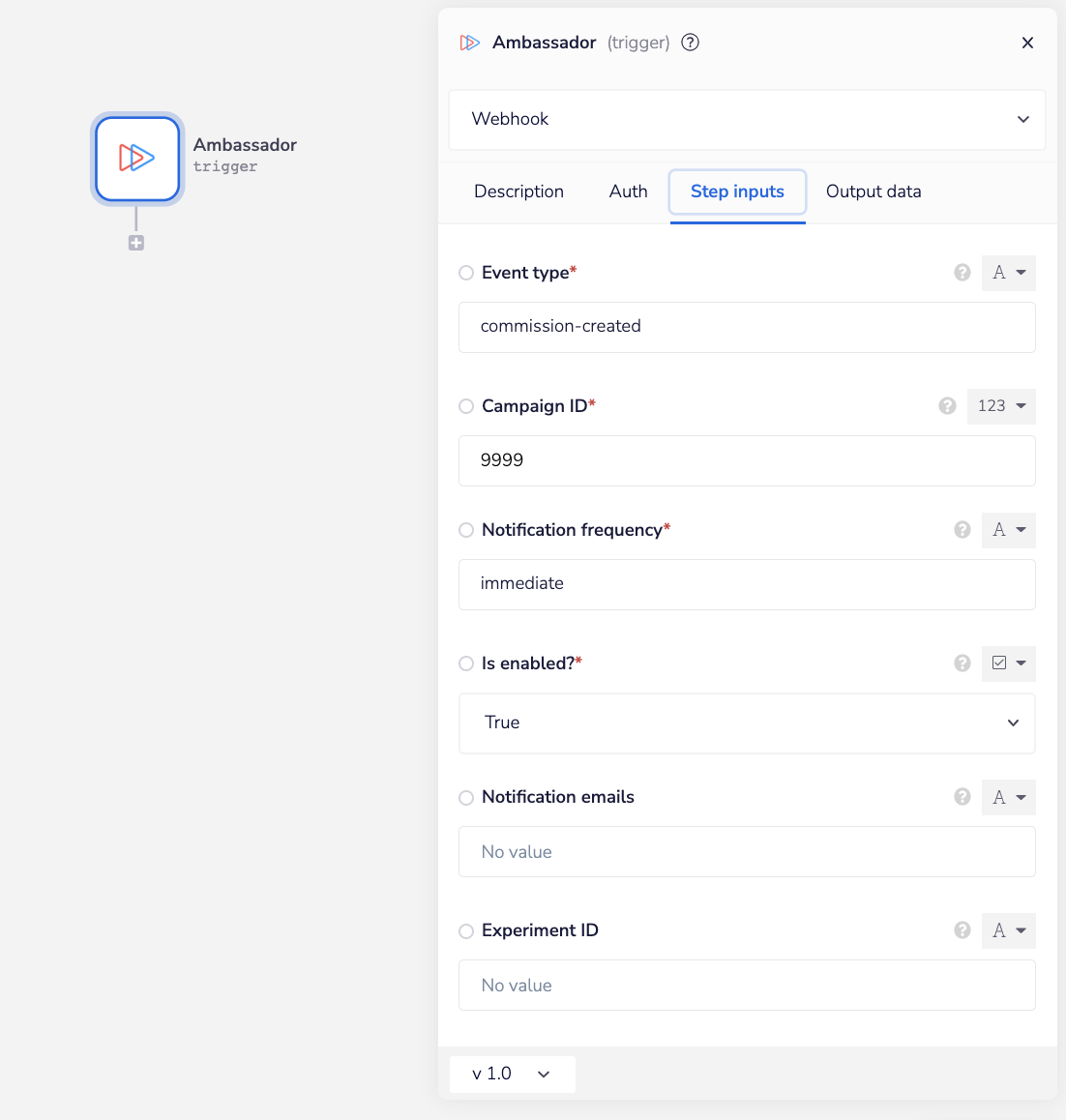Click the help icon beside Notification emails
The height and width of the screenshot is (1120, 1066).
point(962,797)
